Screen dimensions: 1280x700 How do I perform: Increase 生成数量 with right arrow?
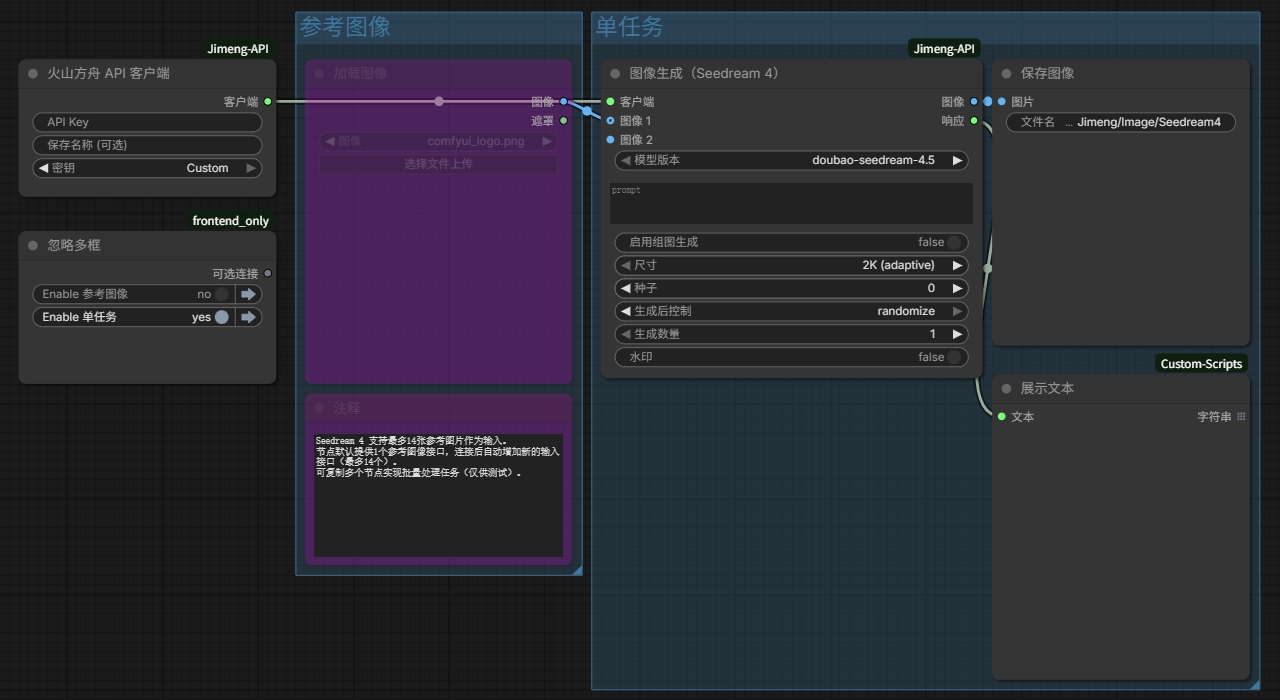957,334
